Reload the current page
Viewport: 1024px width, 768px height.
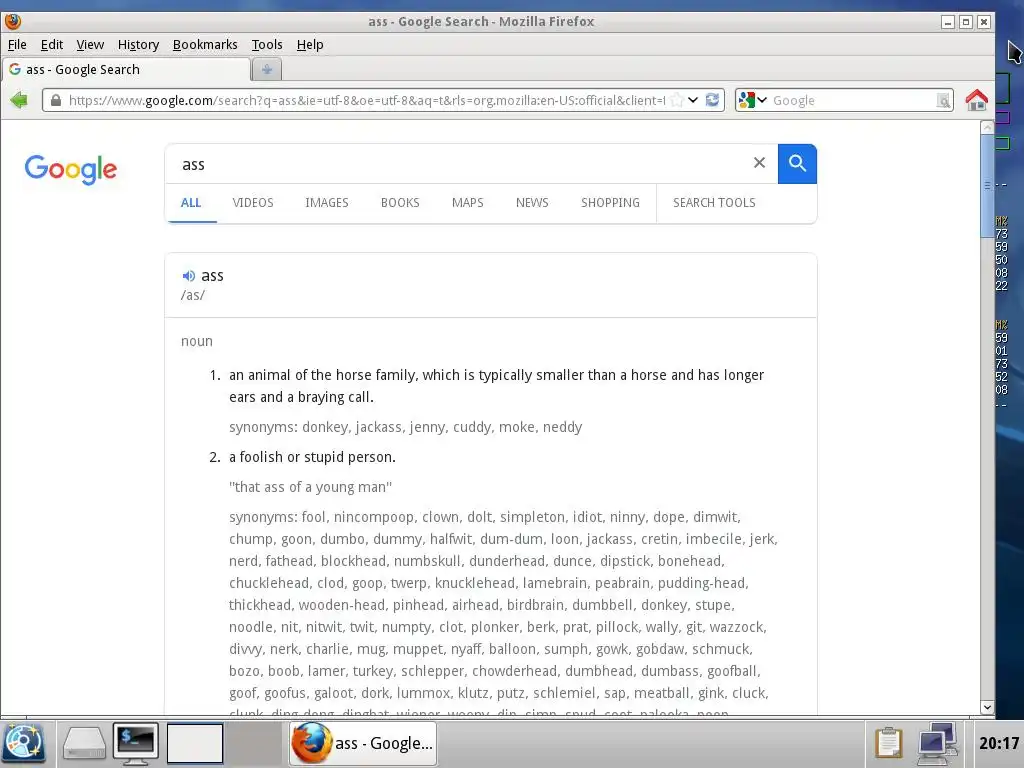coord(712,100)
